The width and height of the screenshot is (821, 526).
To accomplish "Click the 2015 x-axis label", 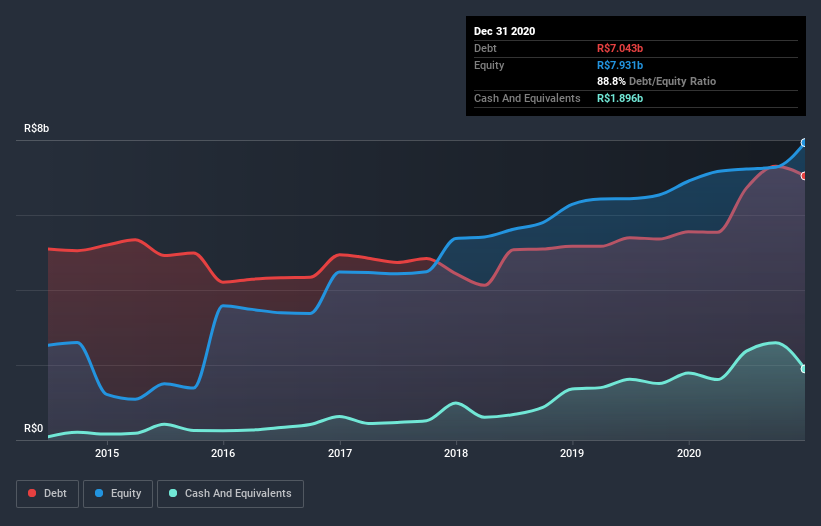I will pos(107,453).
